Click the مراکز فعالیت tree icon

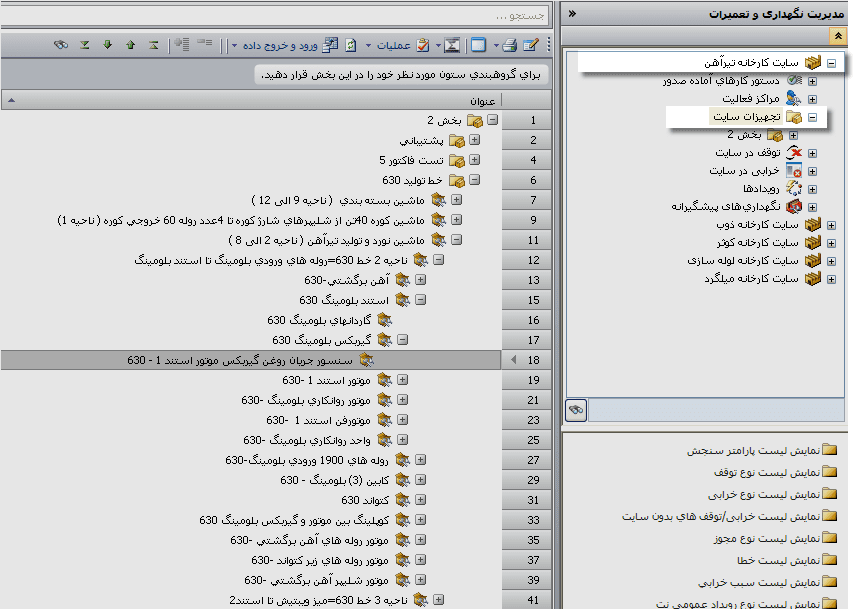coord(794,99)
